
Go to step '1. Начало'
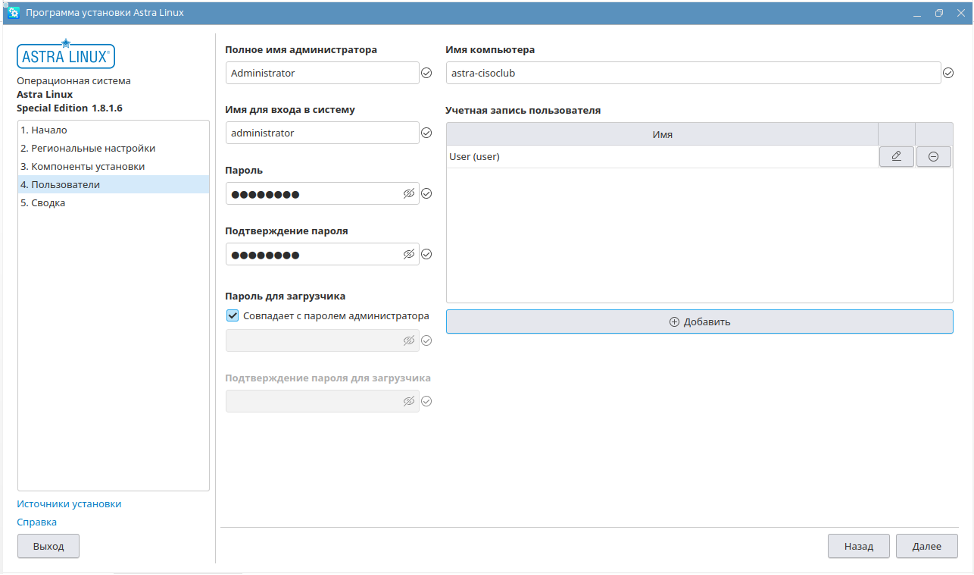pos(43,130)
